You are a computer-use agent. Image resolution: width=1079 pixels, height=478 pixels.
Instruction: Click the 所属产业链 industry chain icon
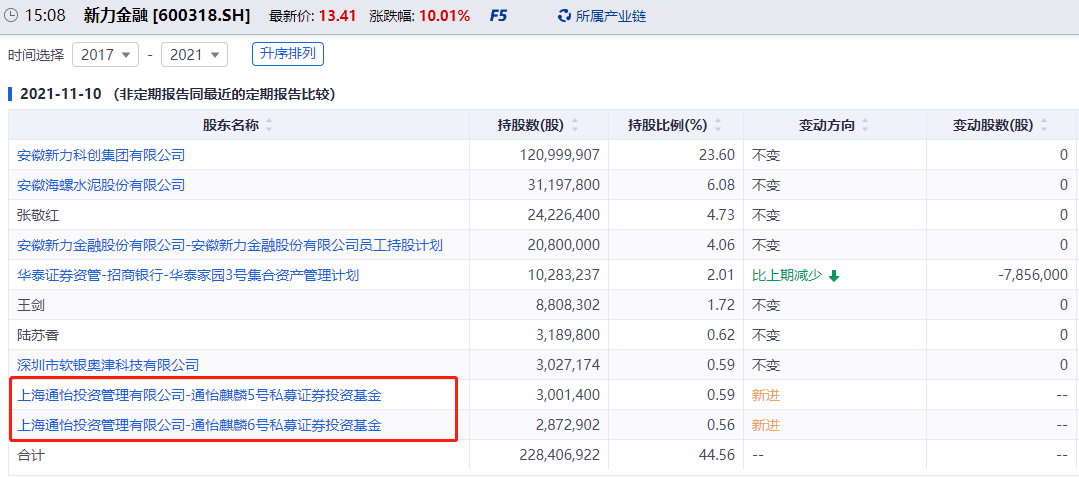[565, 16]
